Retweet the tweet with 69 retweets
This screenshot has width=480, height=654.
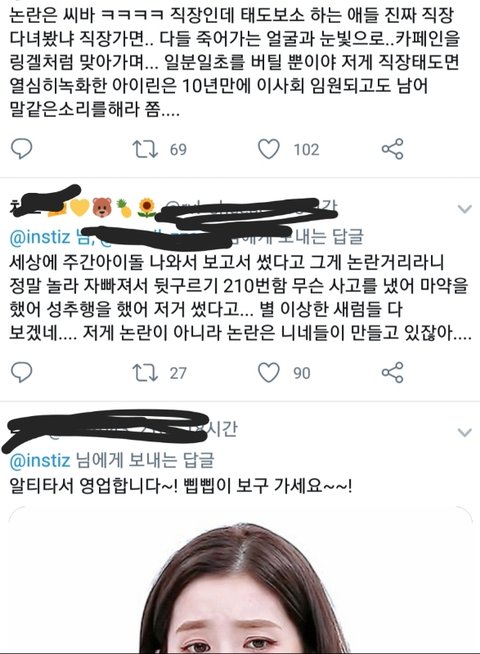(x=145, y=149)
